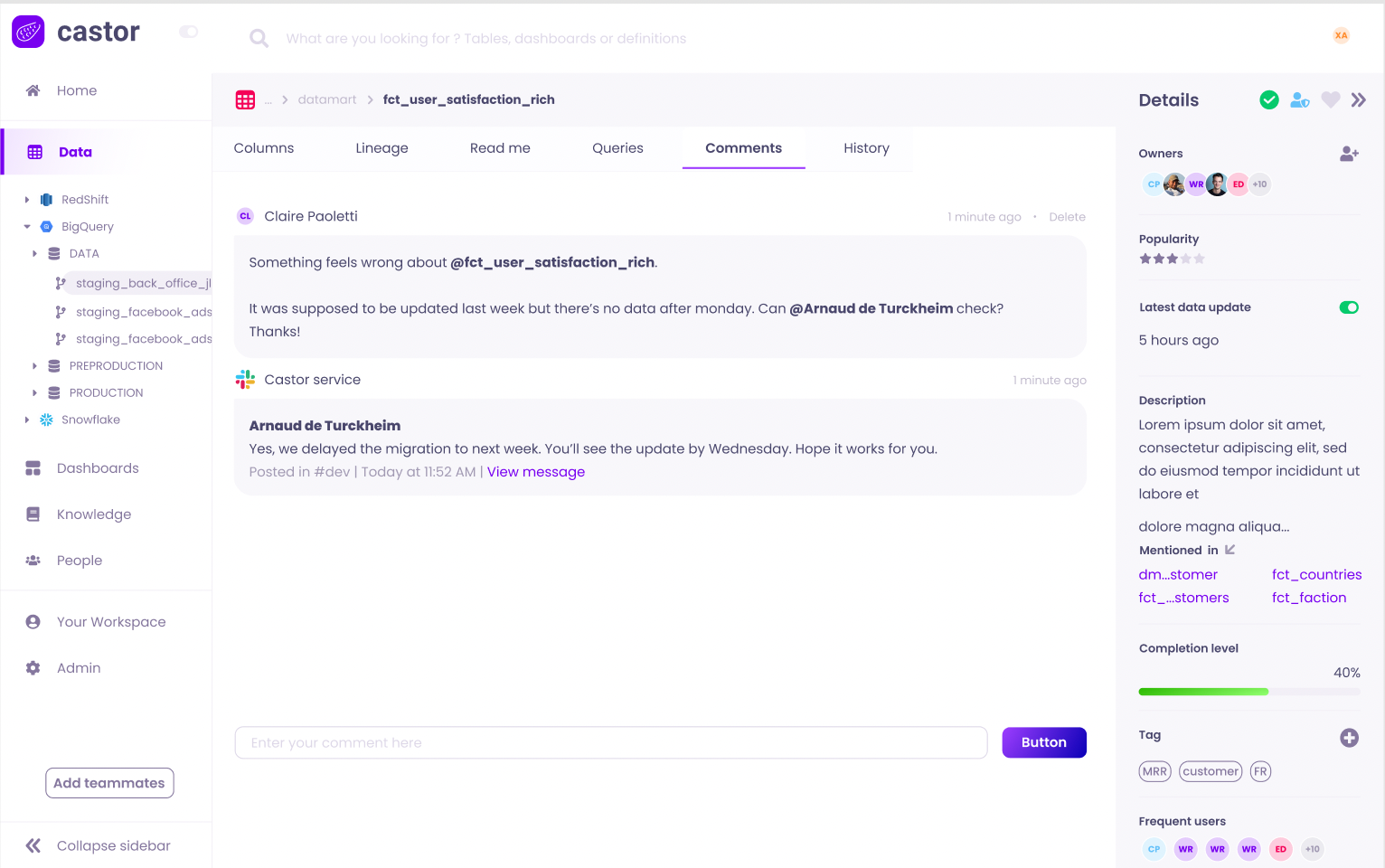Add a tag with the plus icon

click(x=1349, y=738)
